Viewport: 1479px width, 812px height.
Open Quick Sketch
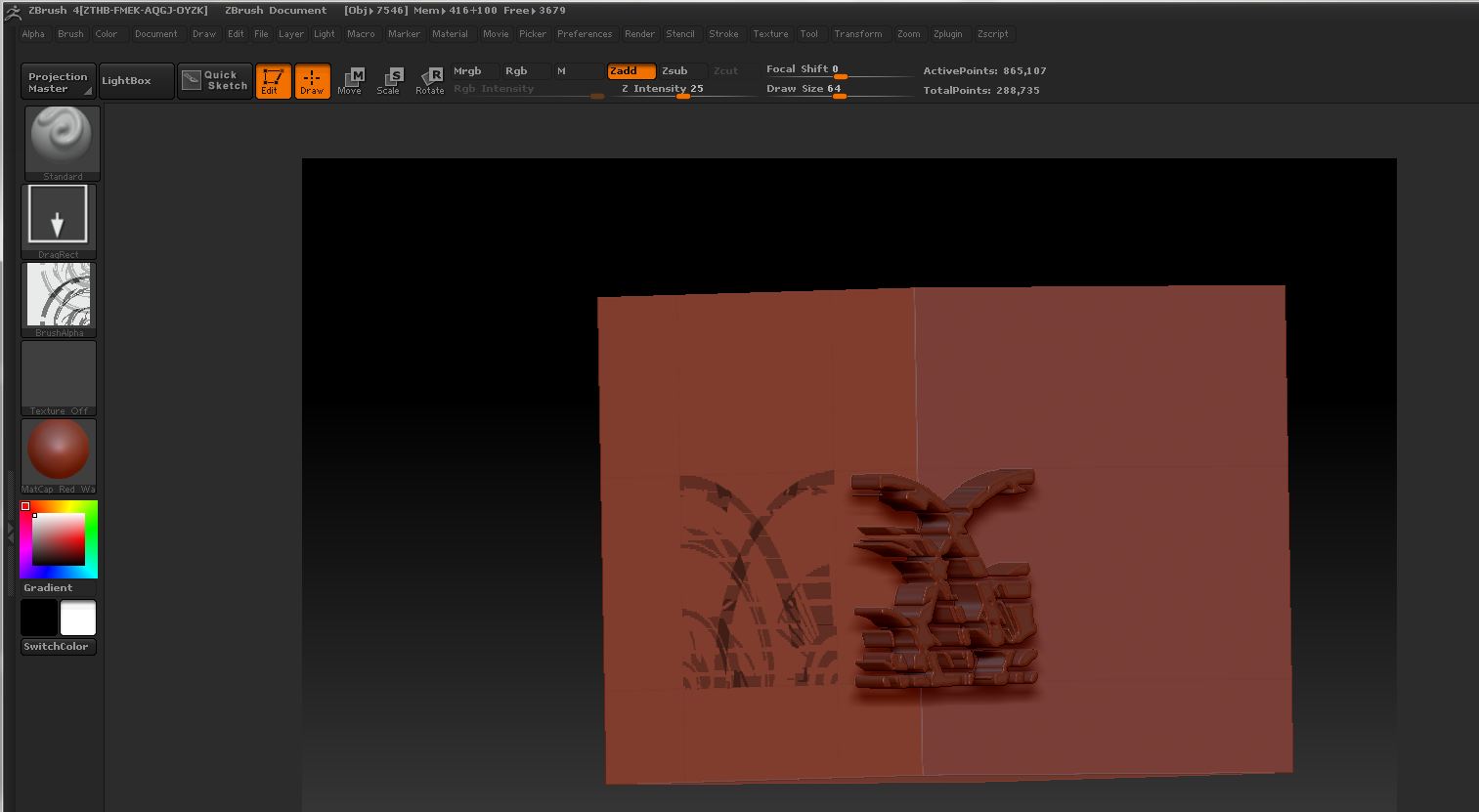pos(214,81)
